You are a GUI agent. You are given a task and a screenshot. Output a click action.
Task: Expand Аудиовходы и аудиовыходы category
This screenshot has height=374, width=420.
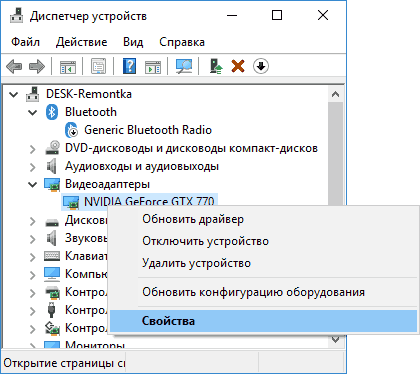(x=33, y=167)
